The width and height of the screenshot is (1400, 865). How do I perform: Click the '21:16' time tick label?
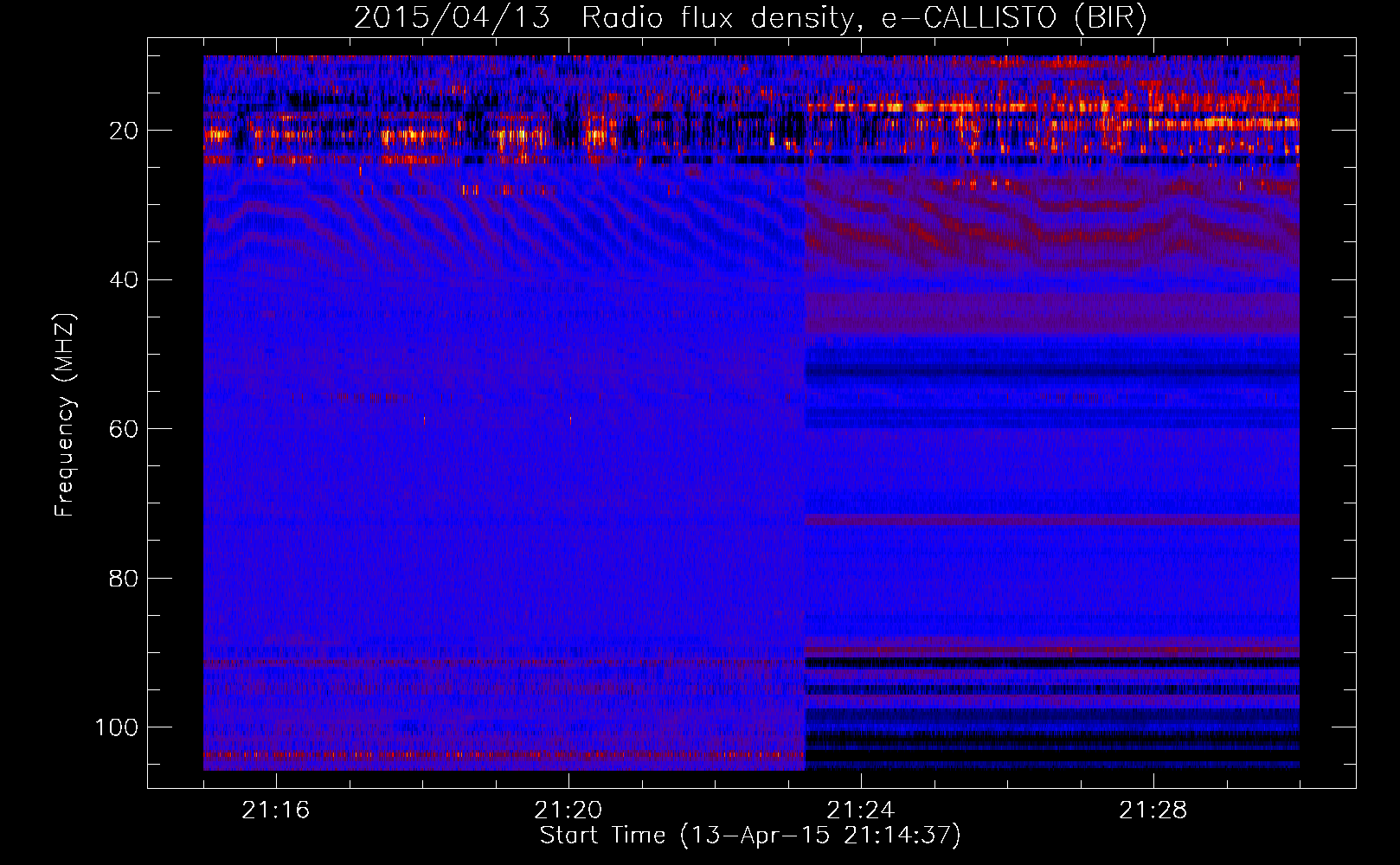(276, 811)
